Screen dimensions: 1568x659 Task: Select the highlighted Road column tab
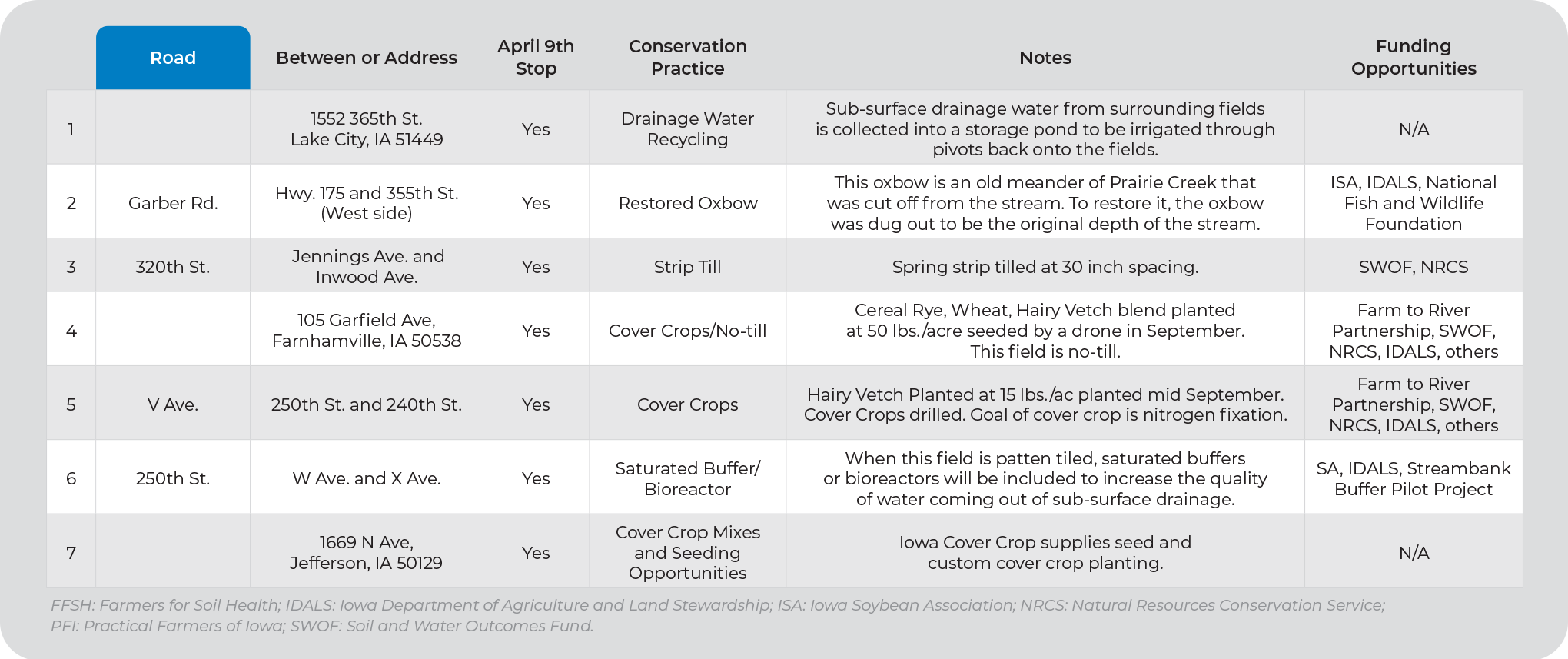[x=173, y=58]
